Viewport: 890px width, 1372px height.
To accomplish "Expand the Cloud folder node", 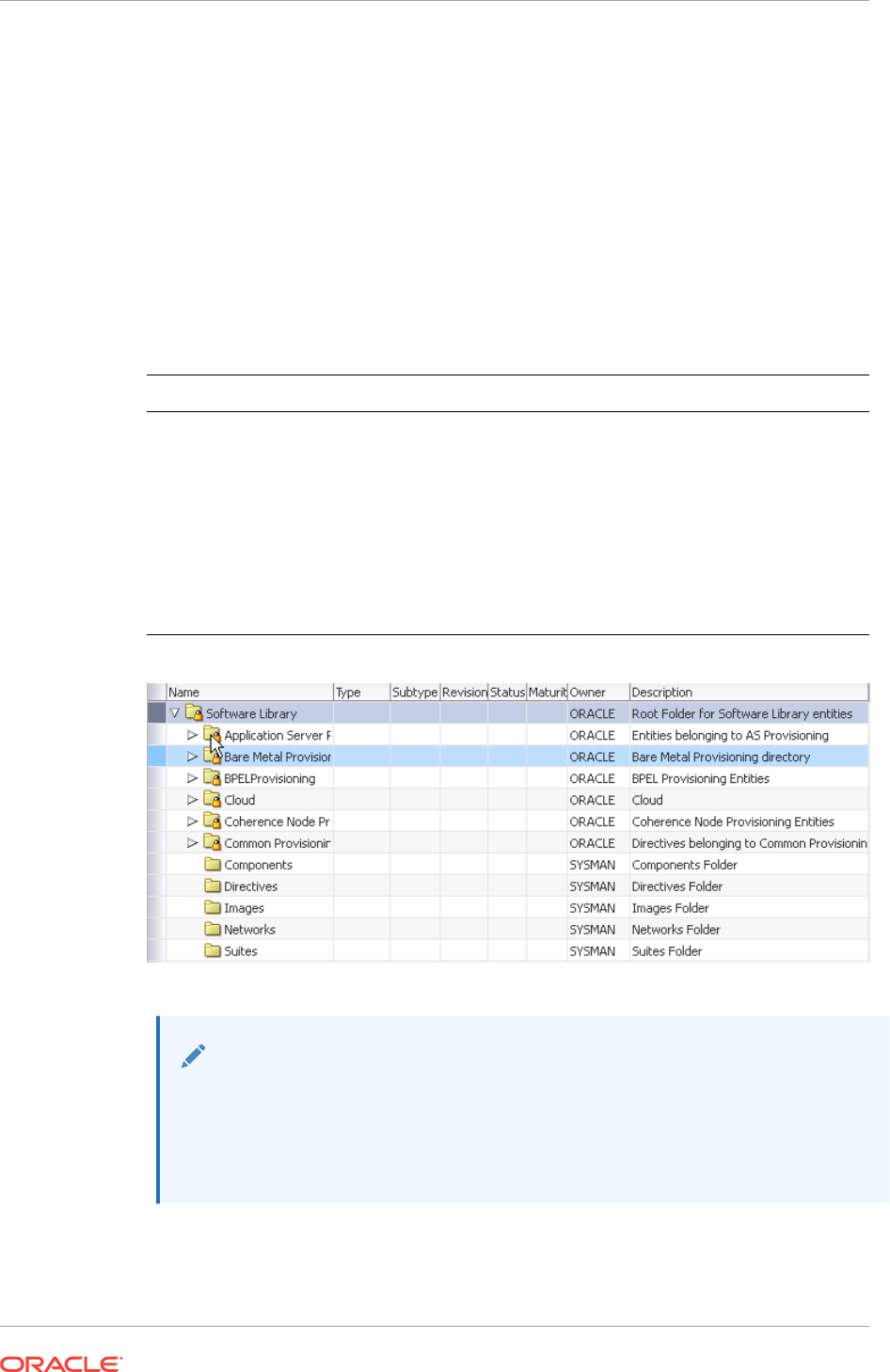I will (192, 800).
